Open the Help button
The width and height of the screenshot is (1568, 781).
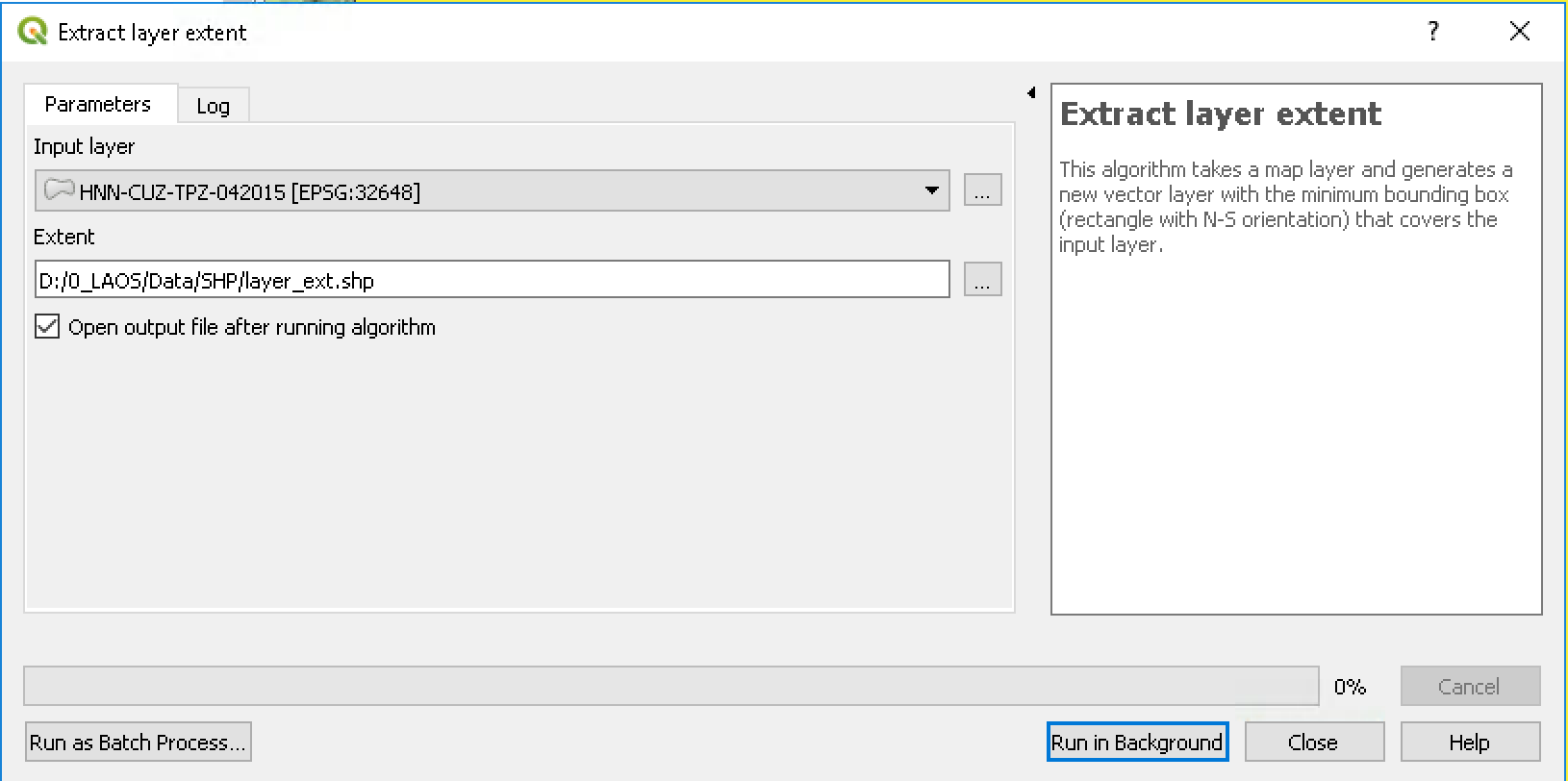(x=1470, y=742)
